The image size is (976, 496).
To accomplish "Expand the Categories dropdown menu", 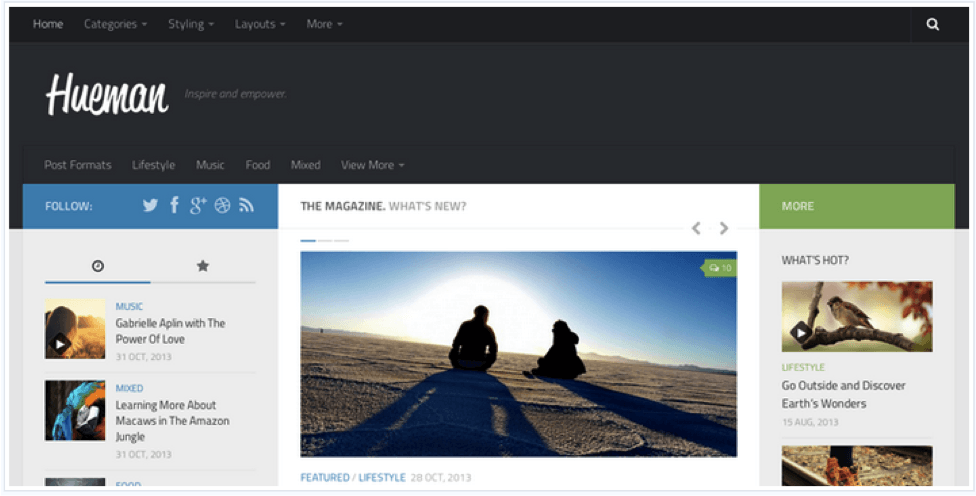I will tap(116, 24).
